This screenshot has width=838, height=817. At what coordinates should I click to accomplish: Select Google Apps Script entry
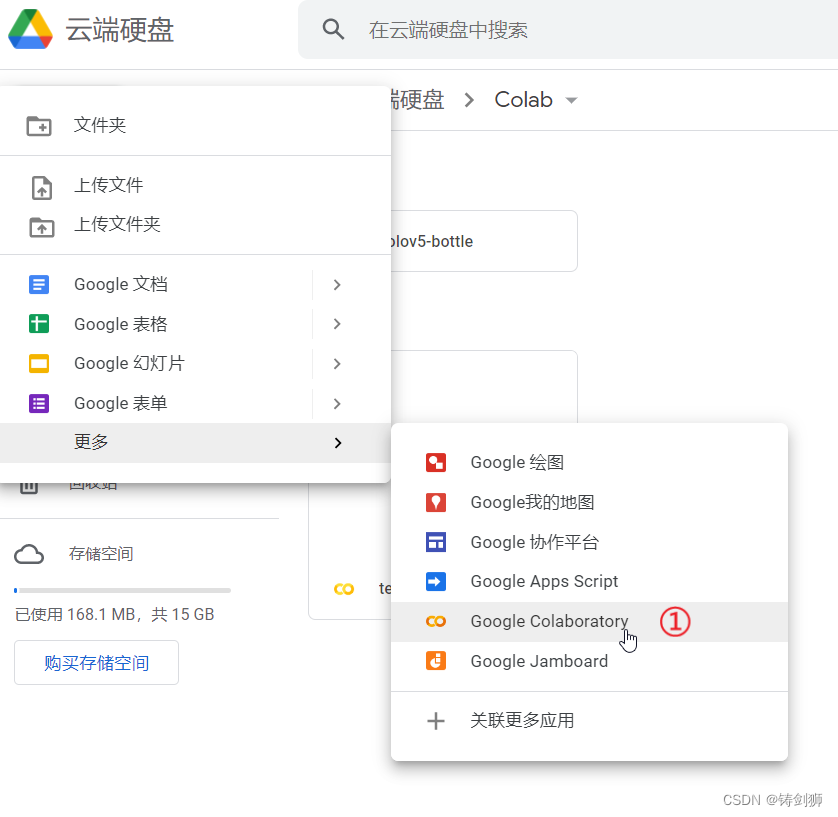[x=589, y=581]
